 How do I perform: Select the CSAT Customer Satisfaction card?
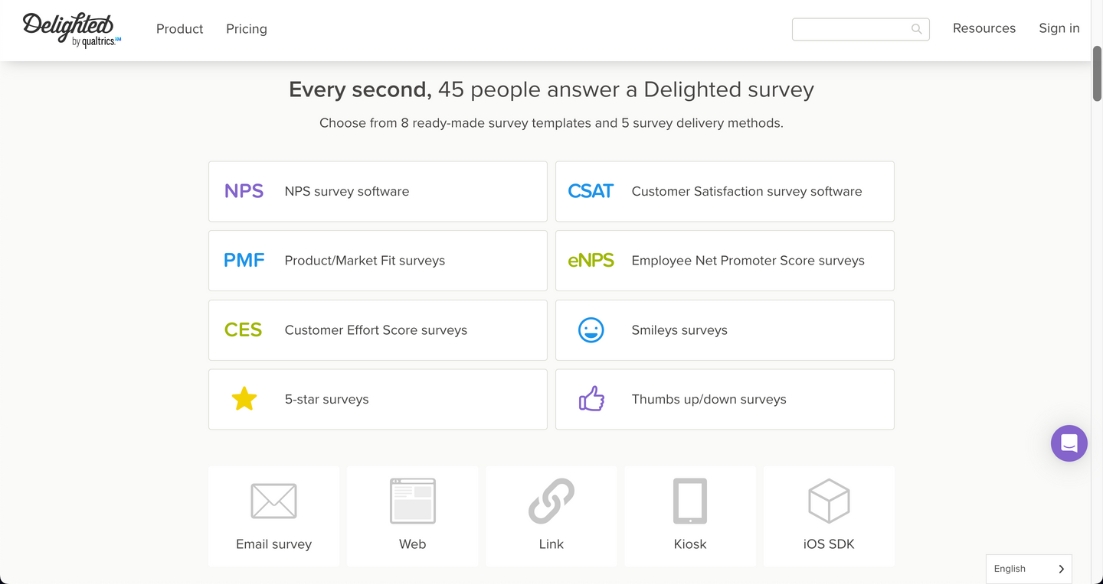[x=724, y=191]
